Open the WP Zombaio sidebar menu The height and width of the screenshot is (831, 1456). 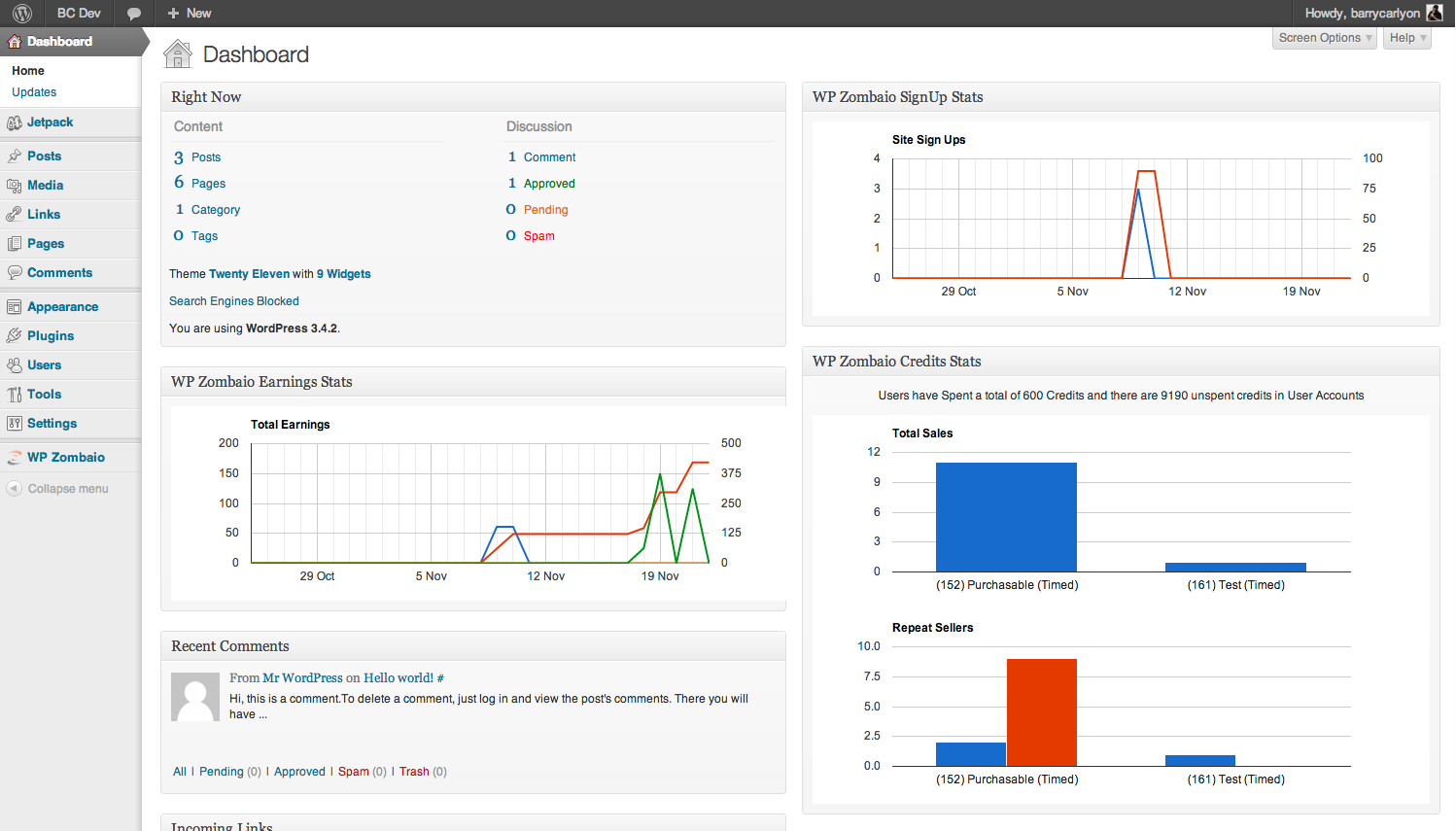[66, 457]
